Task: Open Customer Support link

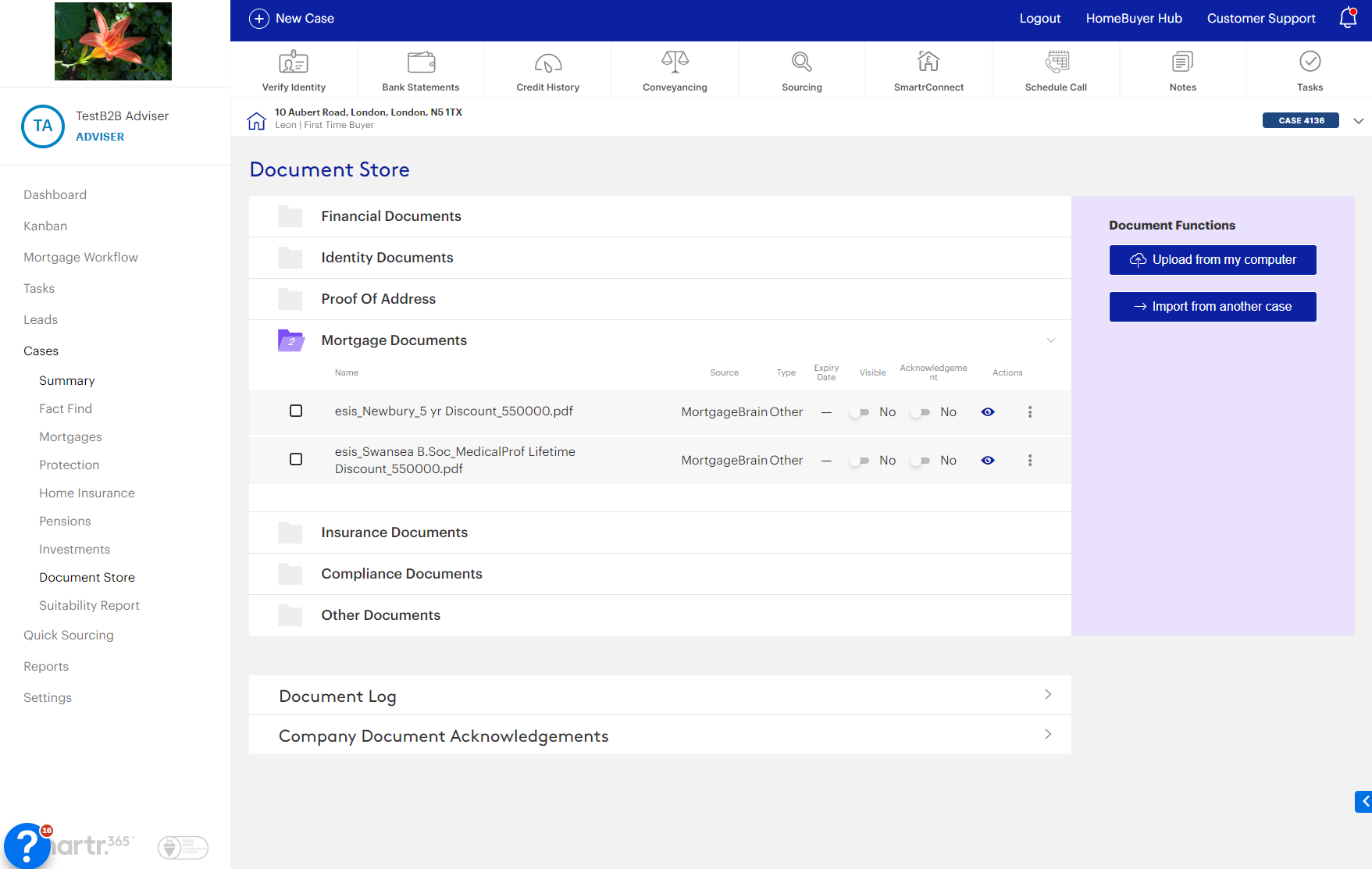Action: point(1261,19)
